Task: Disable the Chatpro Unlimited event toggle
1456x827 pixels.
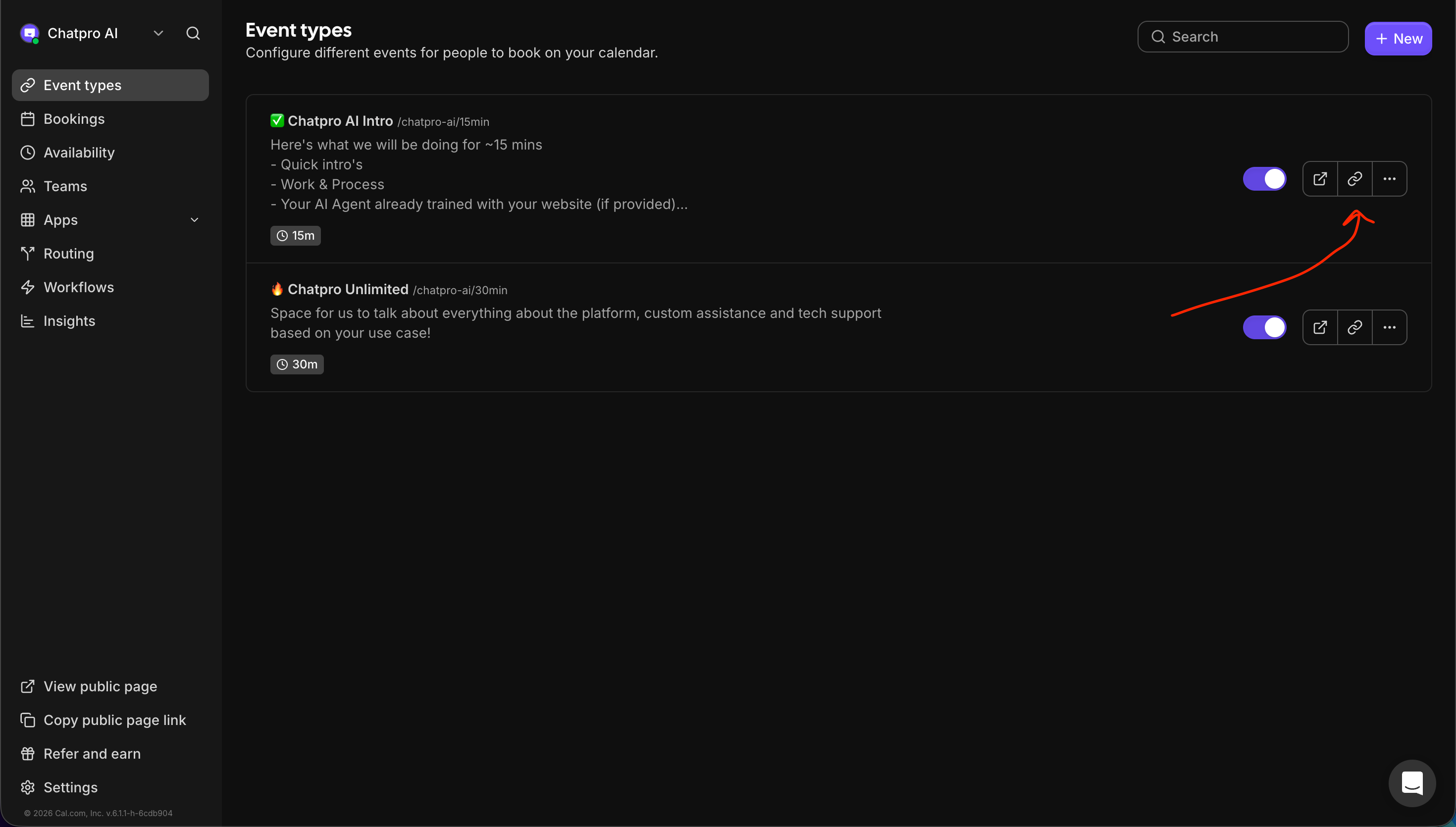Action: 1264,327
